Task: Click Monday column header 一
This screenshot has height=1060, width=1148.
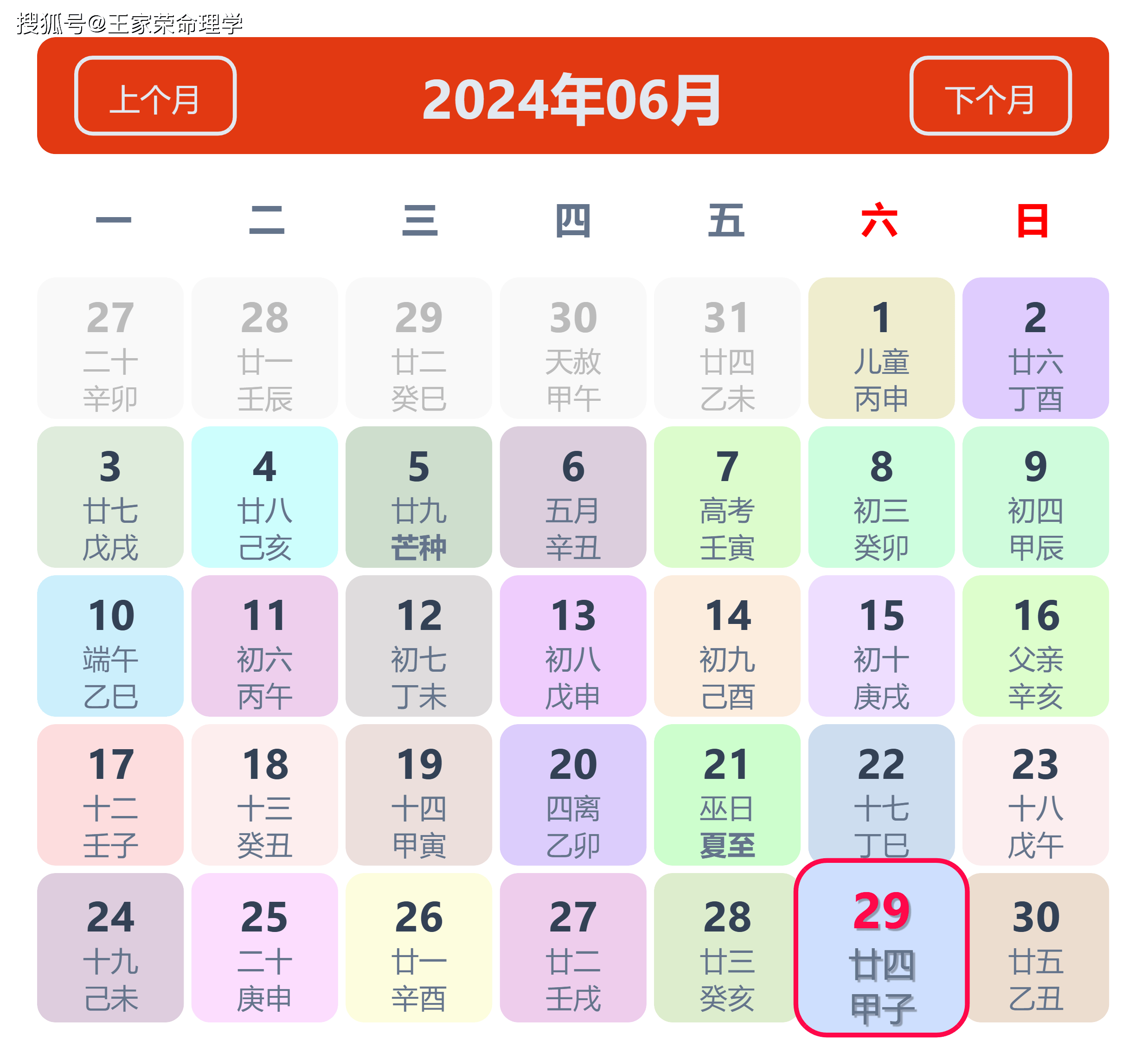Action: (114, 220)
